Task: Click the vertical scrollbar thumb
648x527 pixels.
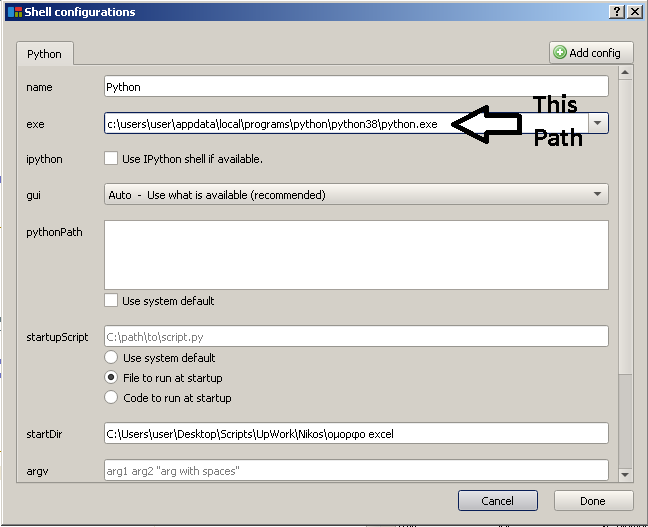Action: coord(625,227)
